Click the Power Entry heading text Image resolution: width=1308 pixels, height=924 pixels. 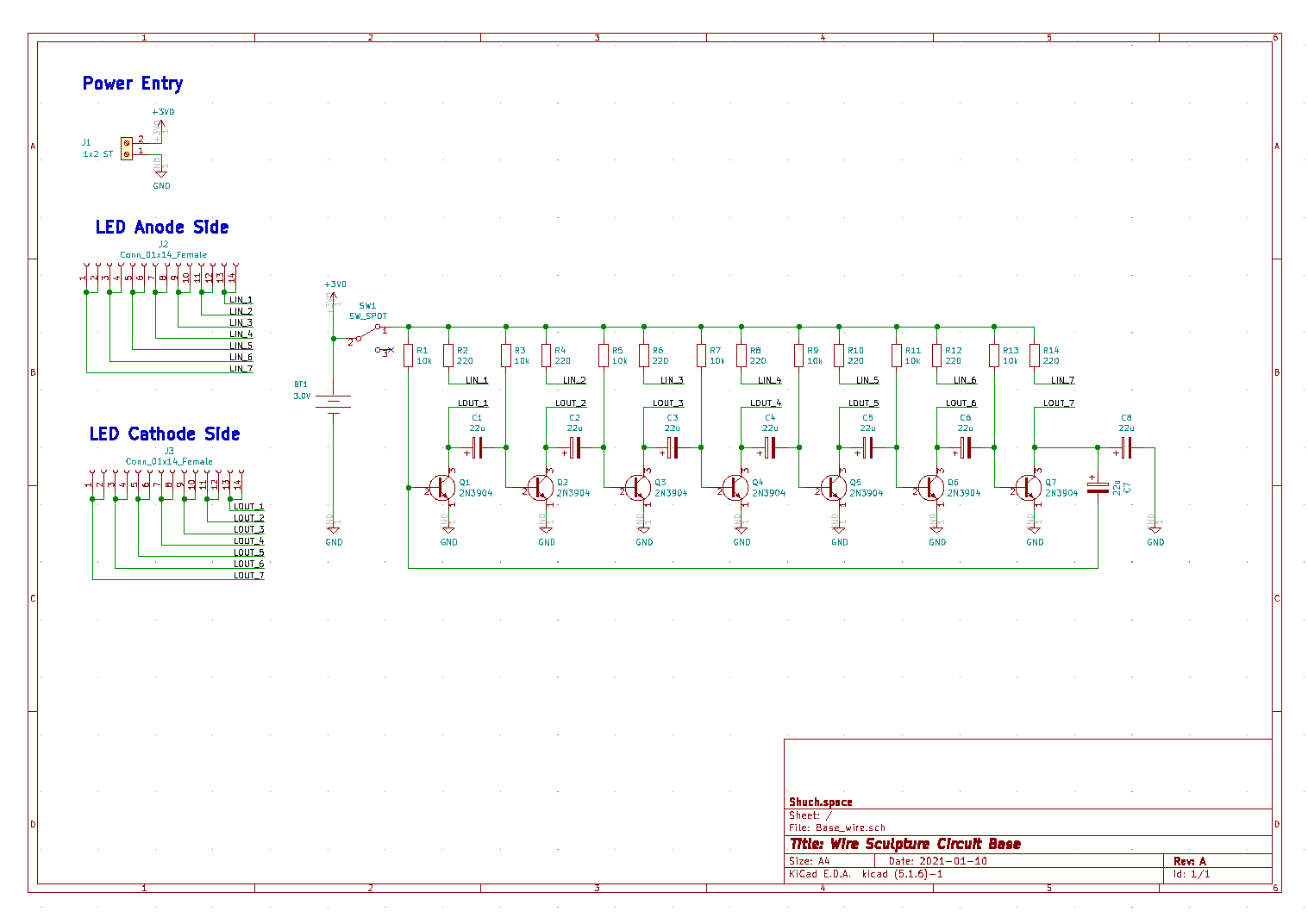point(133,83)
